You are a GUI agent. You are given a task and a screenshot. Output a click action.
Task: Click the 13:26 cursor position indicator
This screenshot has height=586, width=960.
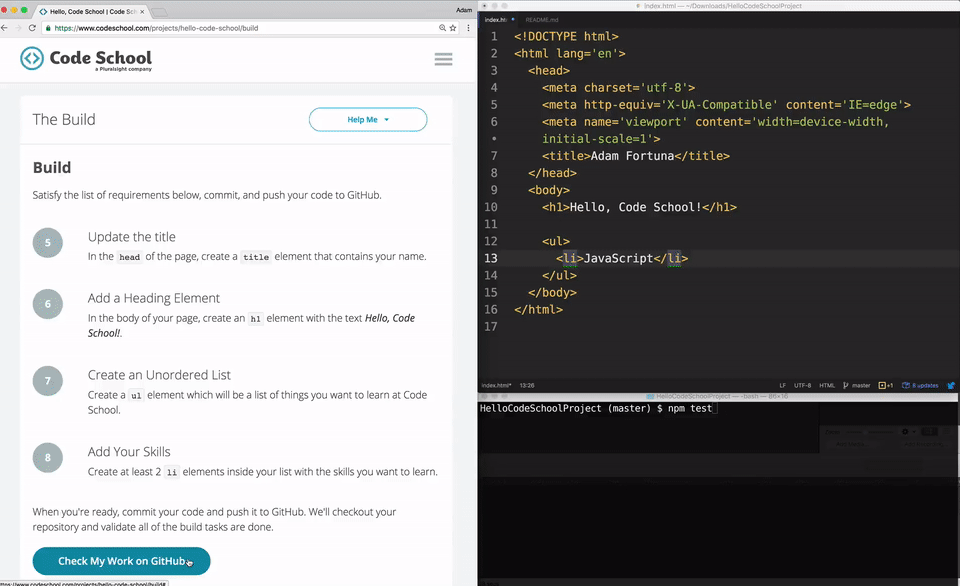point(527,385)
